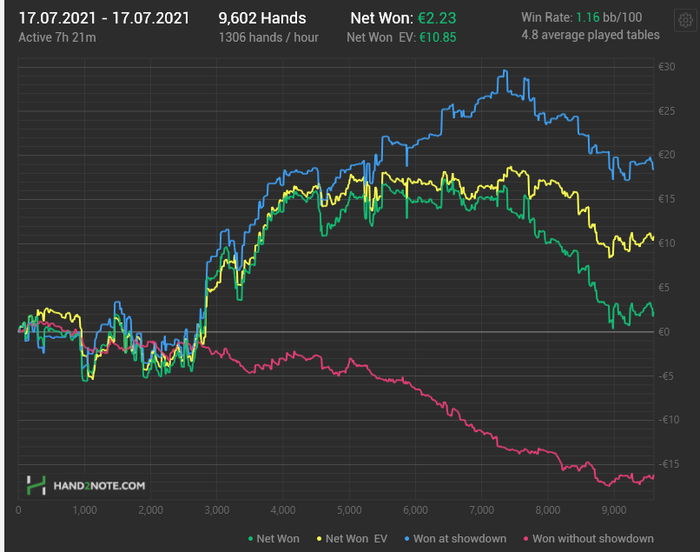Click the 6,000 x-axis label
This screenshot has height=552, width=700.
tap(415, 510)
